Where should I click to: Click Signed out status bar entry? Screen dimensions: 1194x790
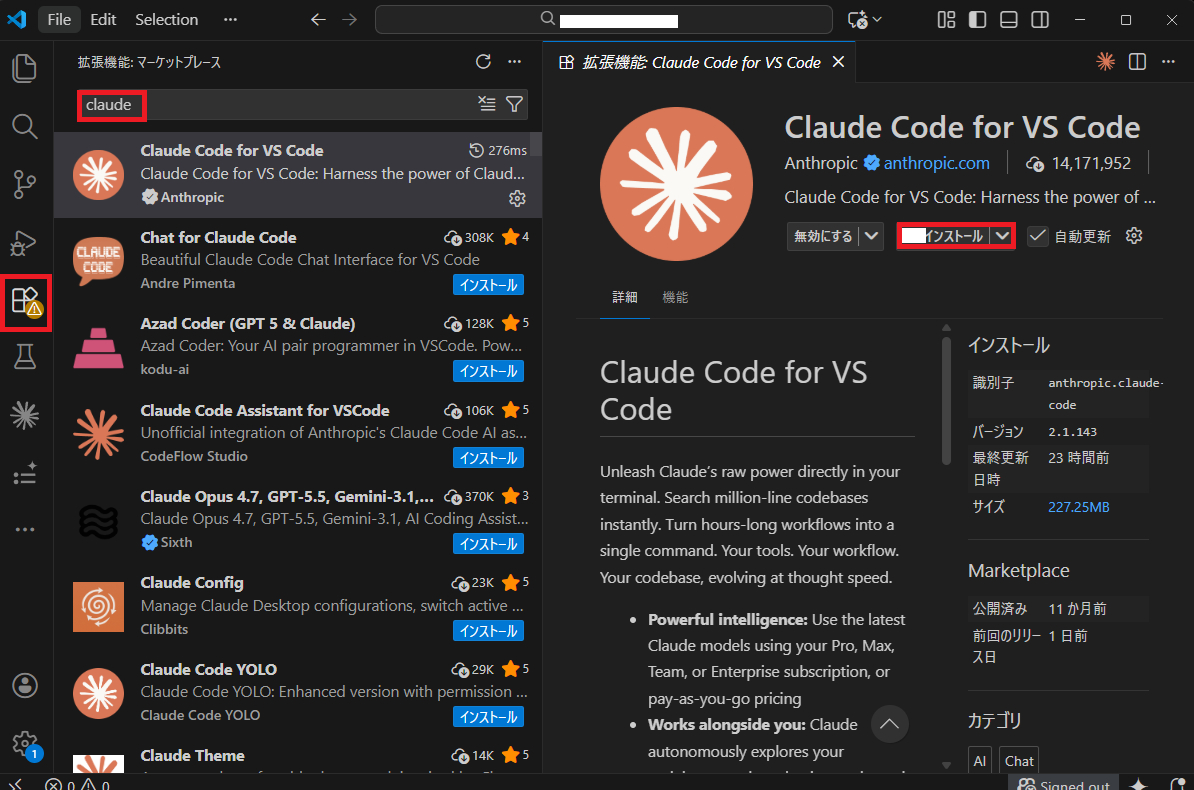click(1064, 784)
